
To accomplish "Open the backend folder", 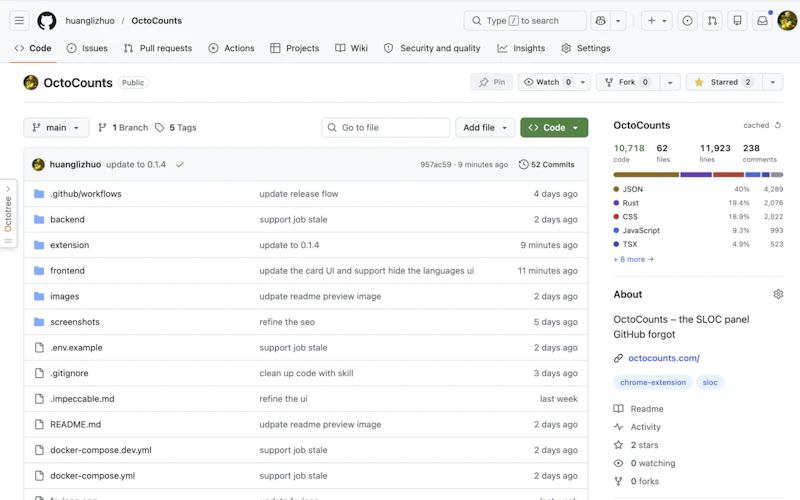I will pyautogui.click(x=67, y=219).
